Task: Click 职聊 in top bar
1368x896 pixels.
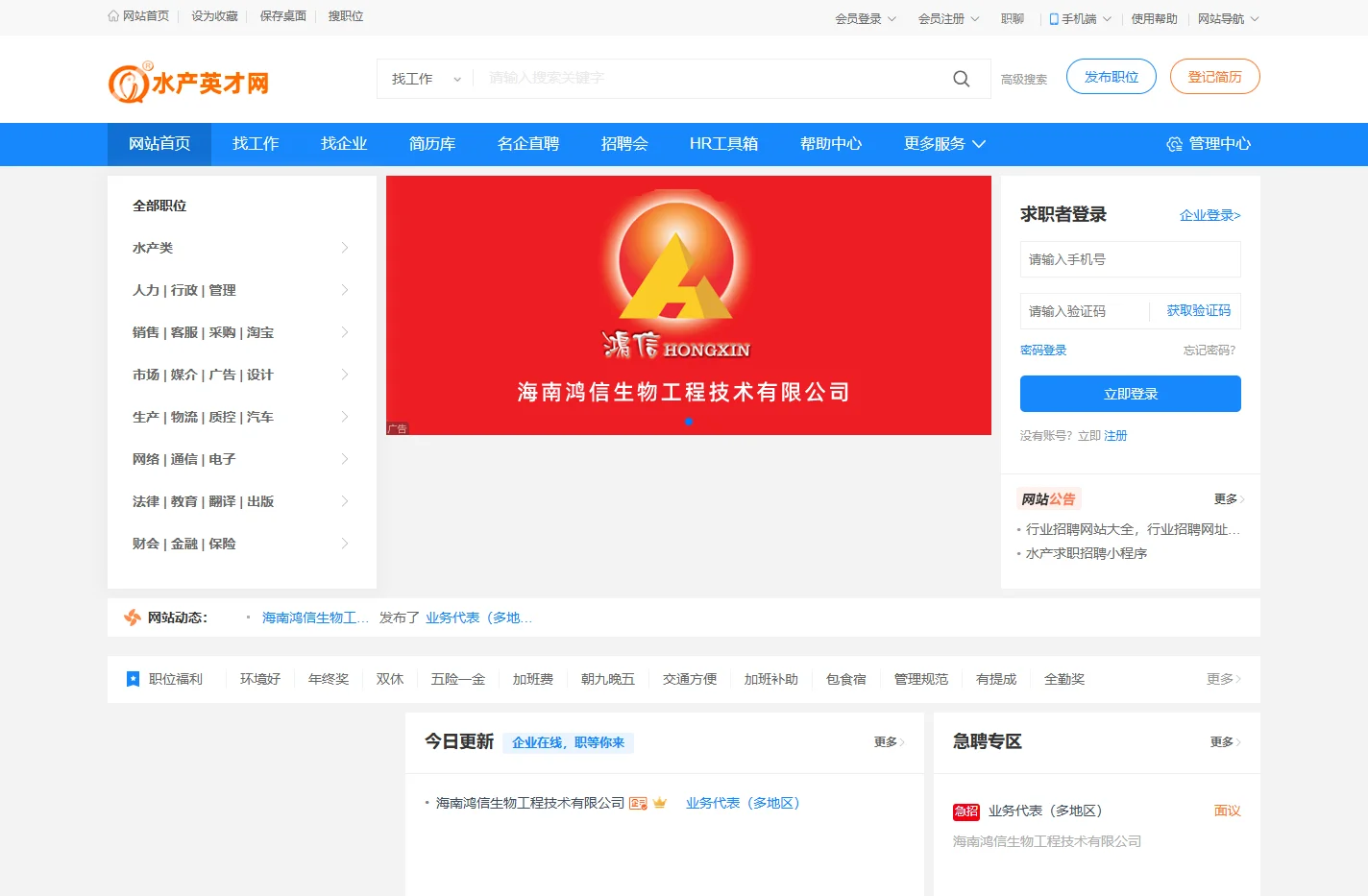Action: pos(1013,18)
